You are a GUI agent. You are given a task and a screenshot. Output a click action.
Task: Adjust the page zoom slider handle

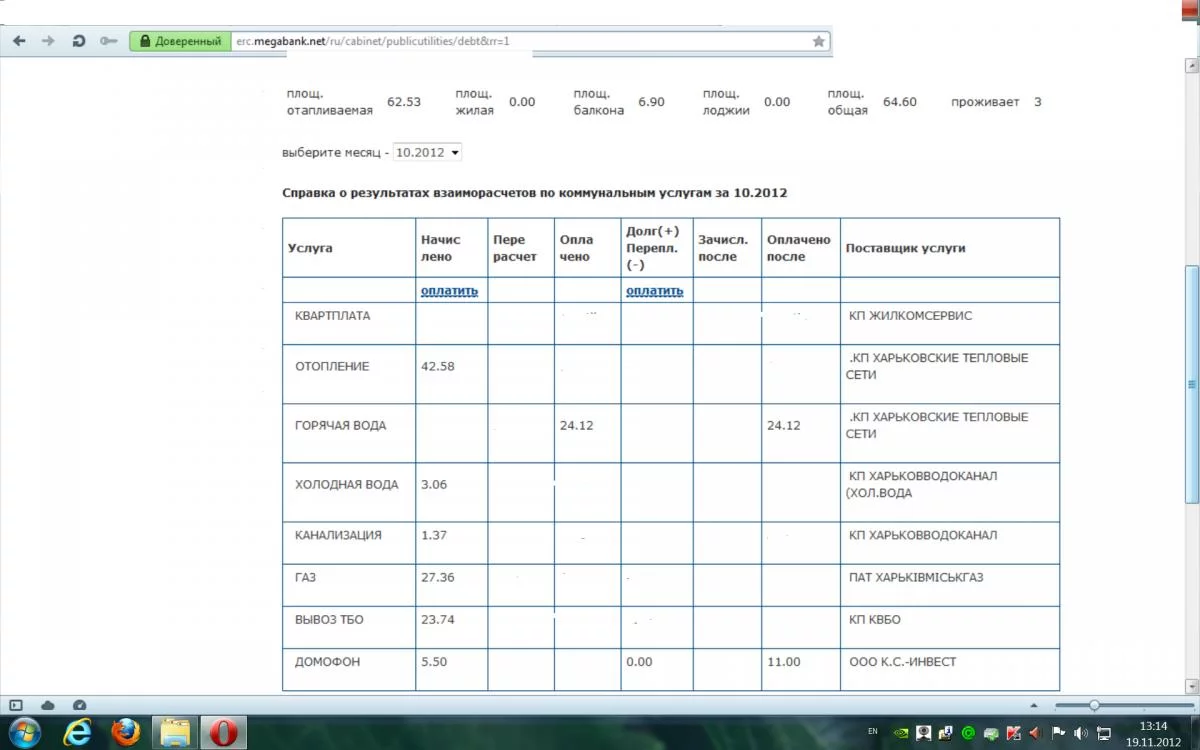pyautogui.click(x=1094, y=705)
